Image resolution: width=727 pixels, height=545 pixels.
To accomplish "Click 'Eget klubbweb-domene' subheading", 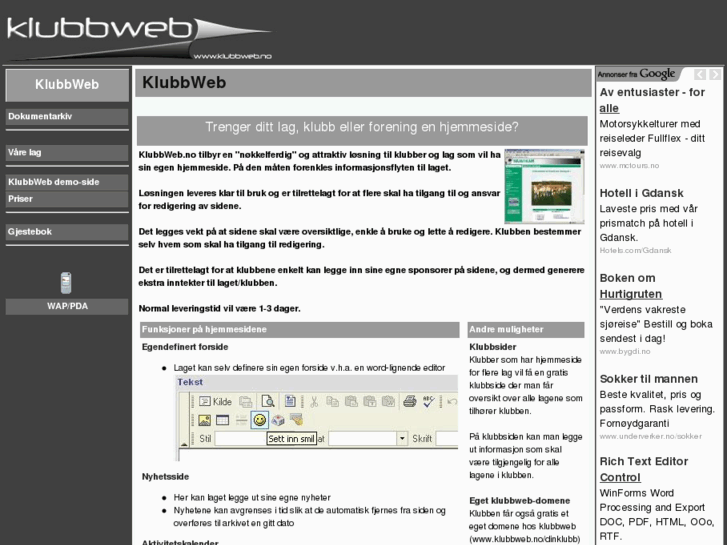I will [519, 501].
